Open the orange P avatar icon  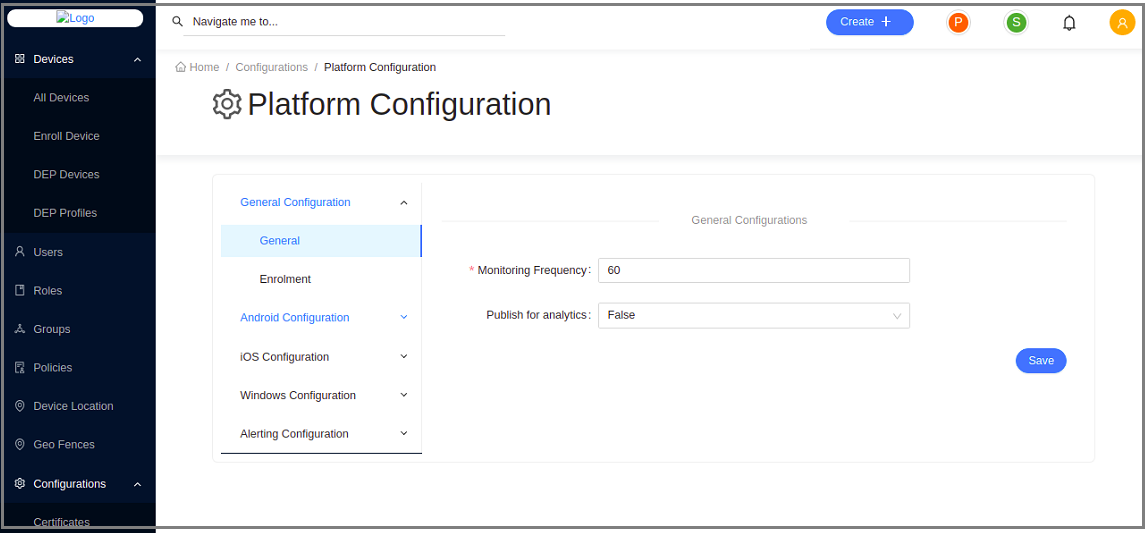coord(958,22)
